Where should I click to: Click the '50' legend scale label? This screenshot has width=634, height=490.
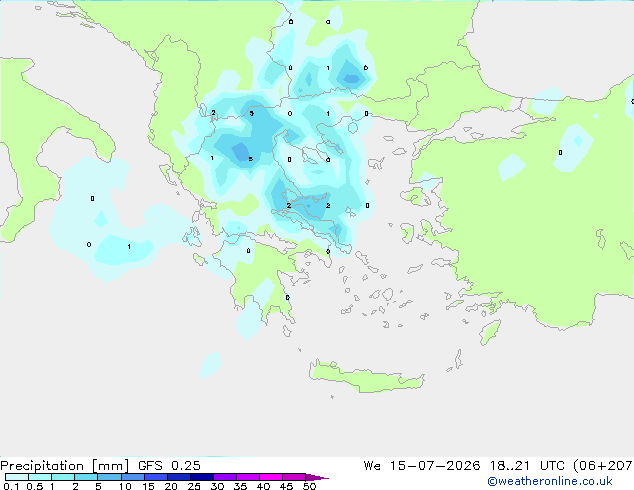pos(309,486)
